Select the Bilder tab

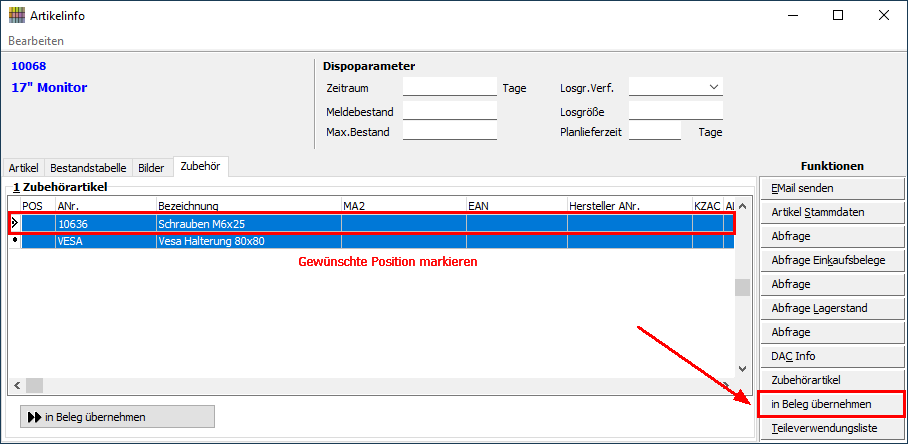[151, 168]
